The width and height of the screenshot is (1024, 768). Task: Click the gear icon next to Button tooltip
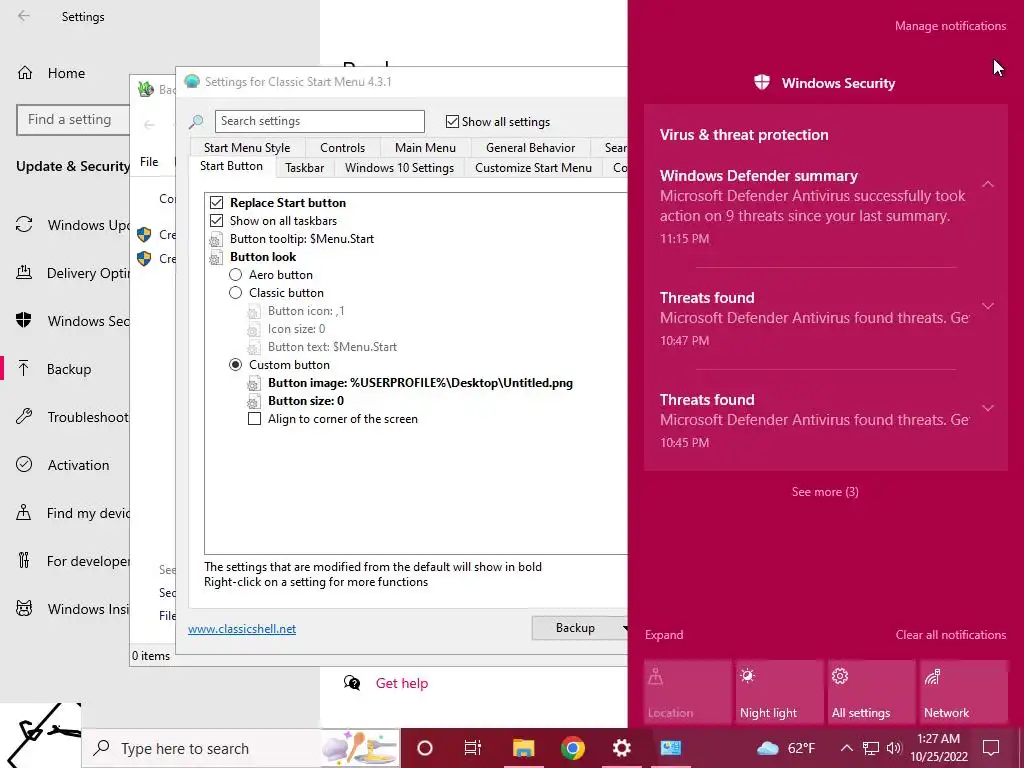point(216,240)
